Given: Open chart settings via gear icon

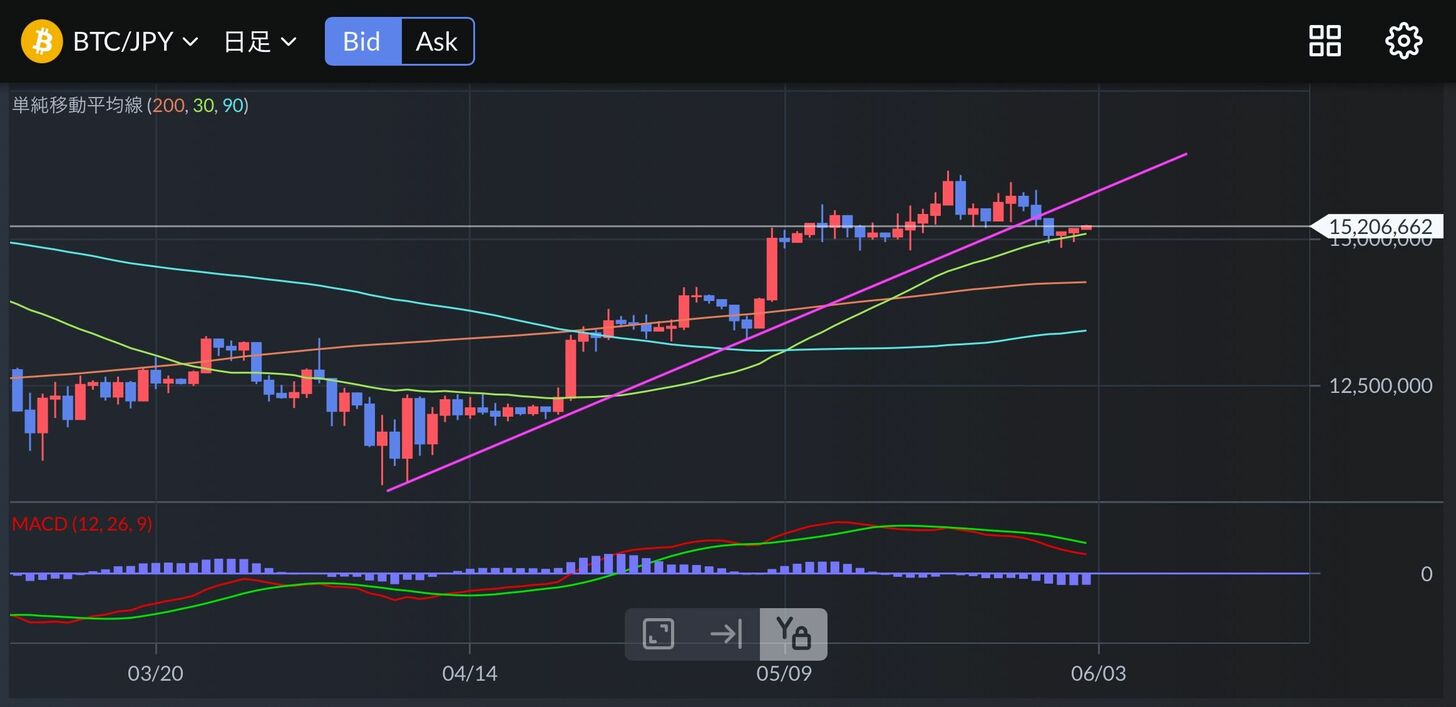Looking at the screenshot, I should click(x=1403, y=41).
